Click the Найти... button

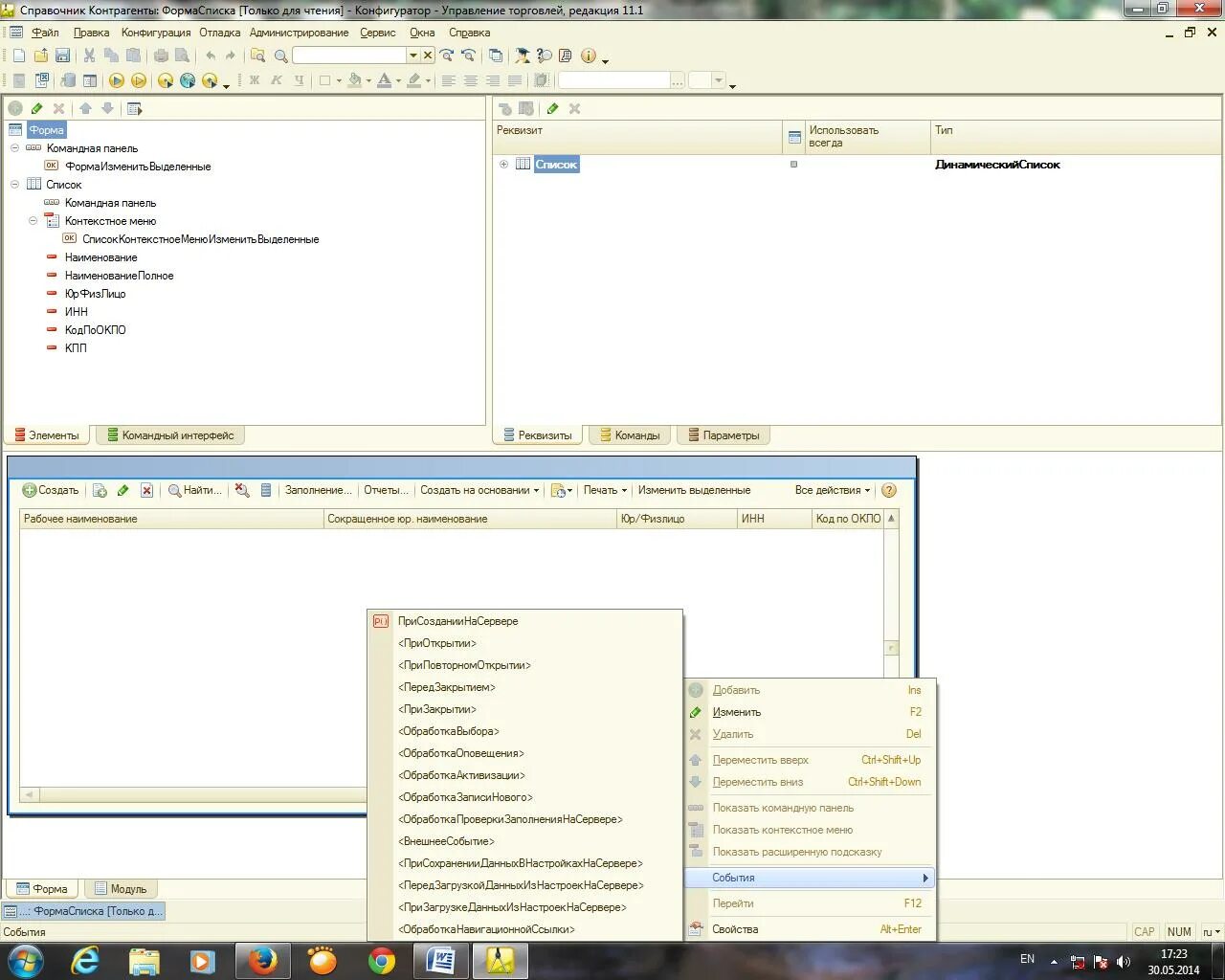click(x=195, y=490)
